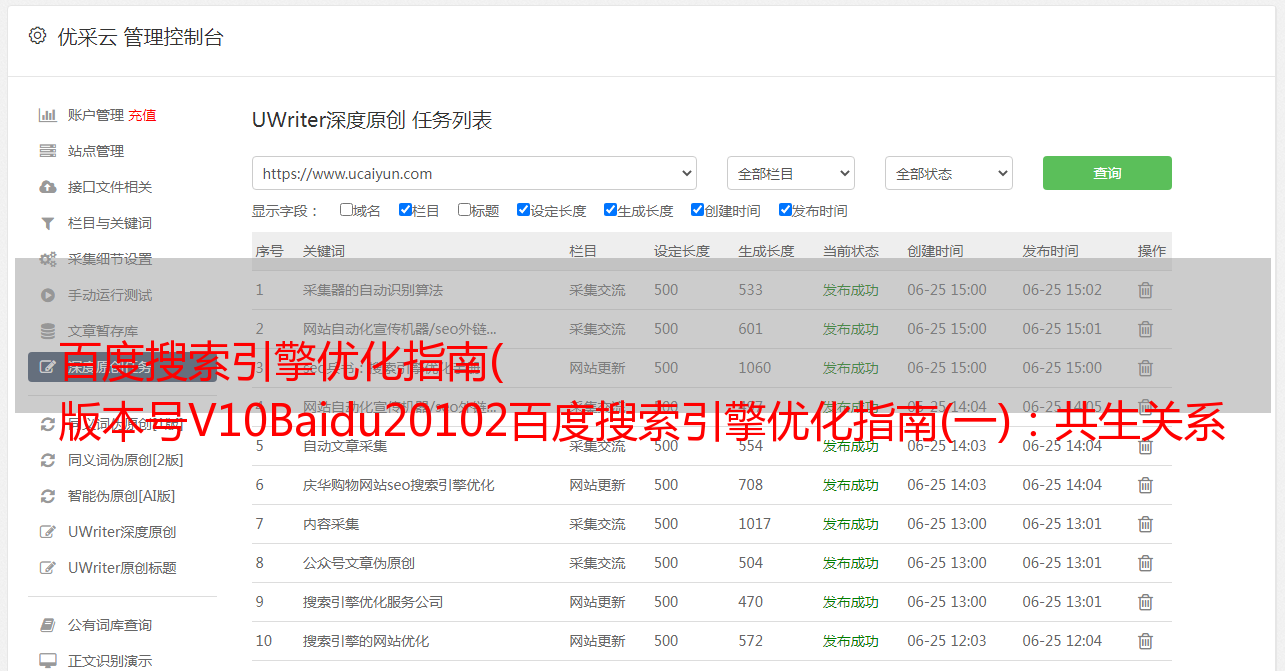Screen dimensions: 1285x671
Task: Enable the 标题 display field checkbox
Action: pyautogui.click(x=464, y=210)
